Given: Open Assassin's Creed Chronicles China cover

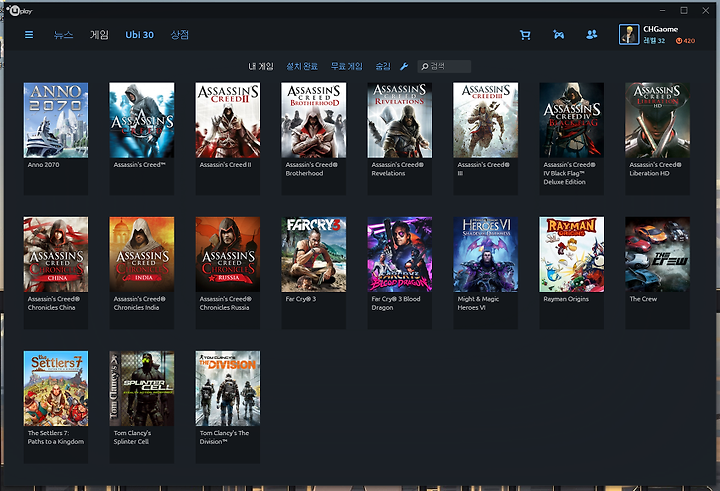Looking at the screenshot, I should point(56,254).
